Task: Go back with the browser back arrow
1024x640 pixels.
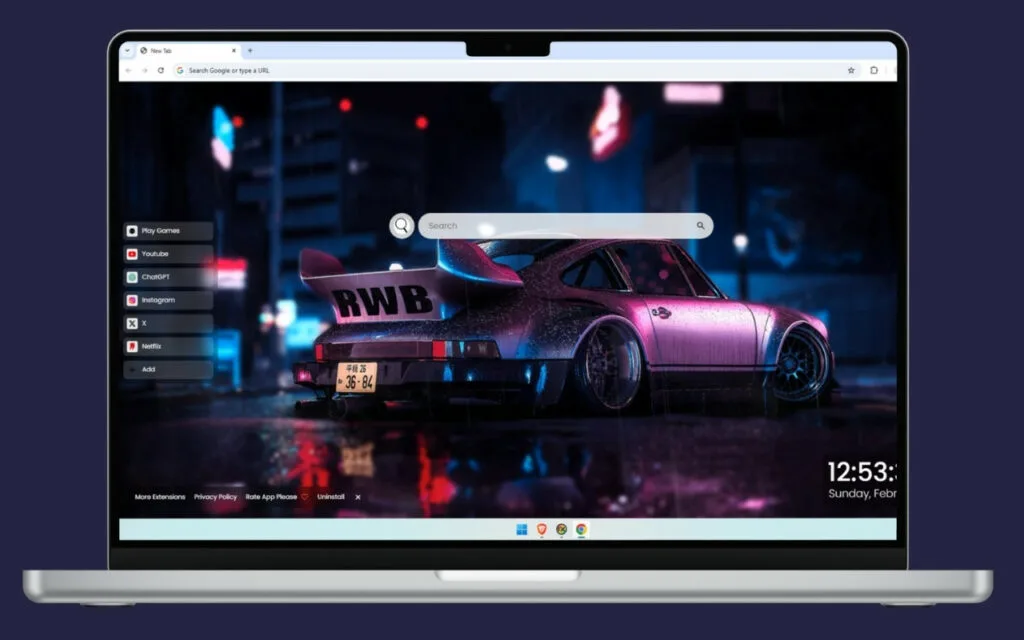Action: [129, 71]
